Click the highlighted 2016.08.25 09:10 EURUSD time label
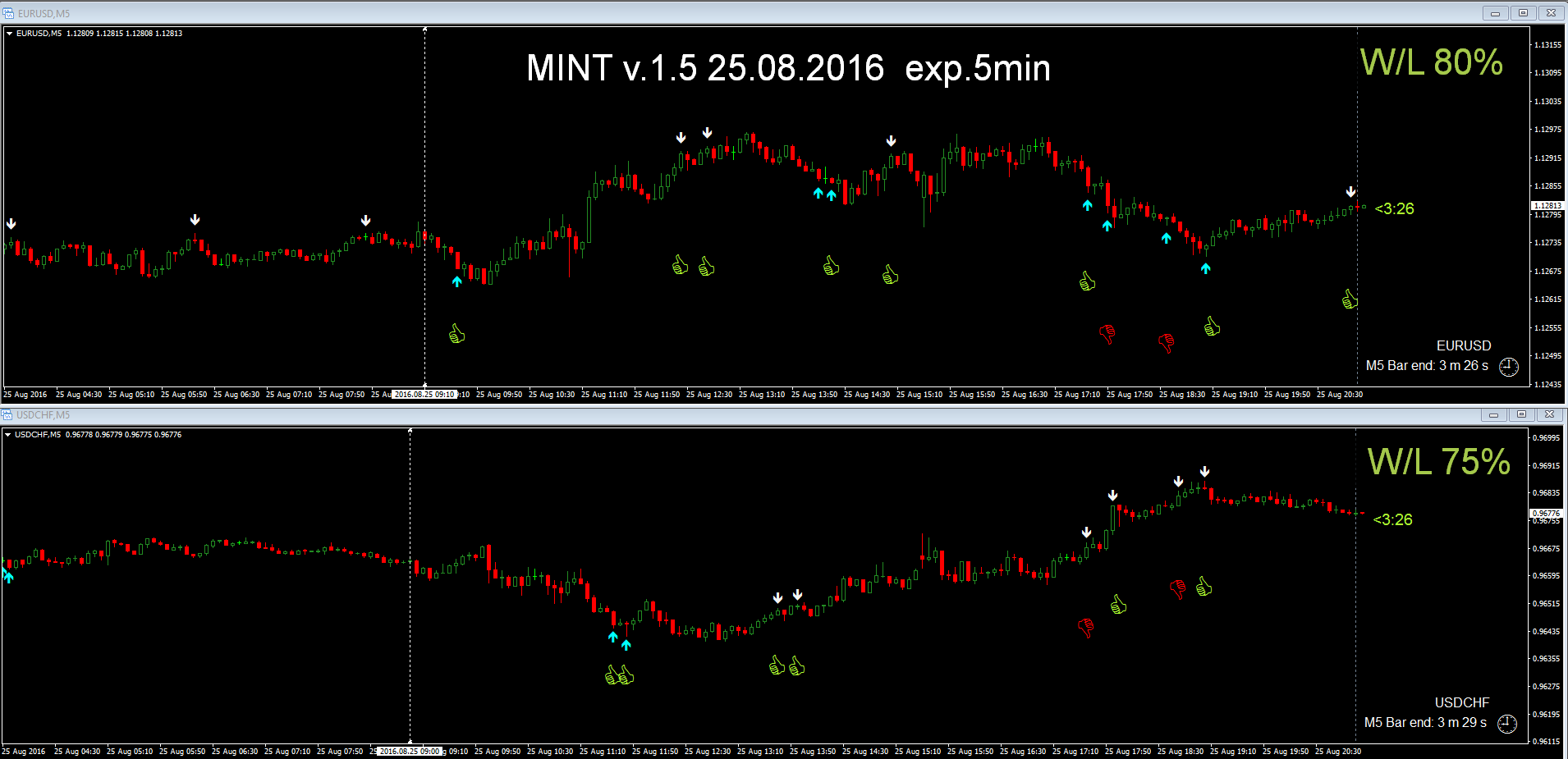 (424, 395)
